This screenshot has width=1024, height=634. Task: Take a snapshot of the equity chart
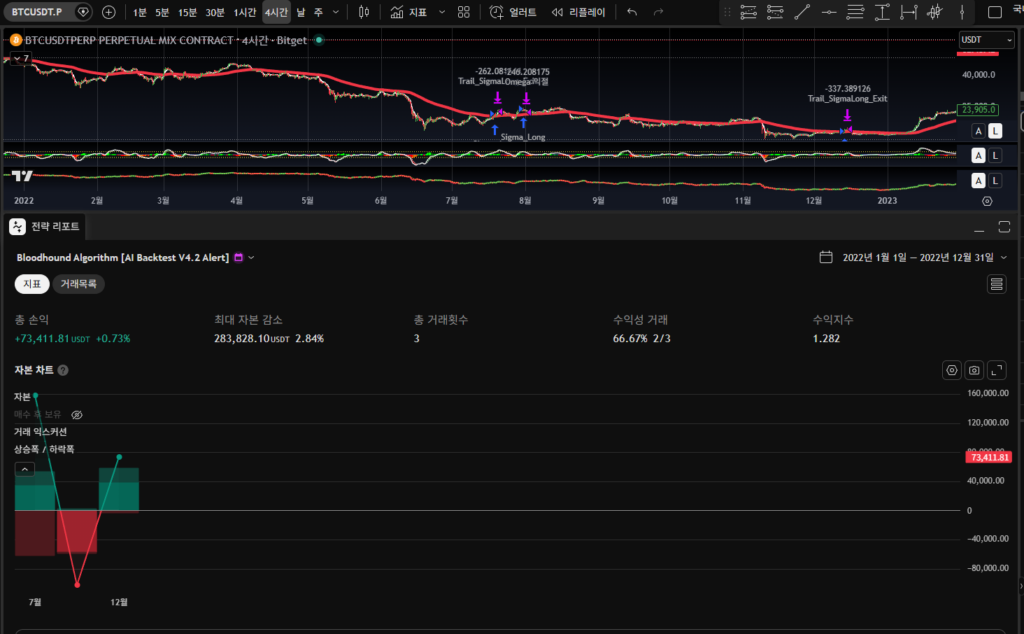pos(974,370)
